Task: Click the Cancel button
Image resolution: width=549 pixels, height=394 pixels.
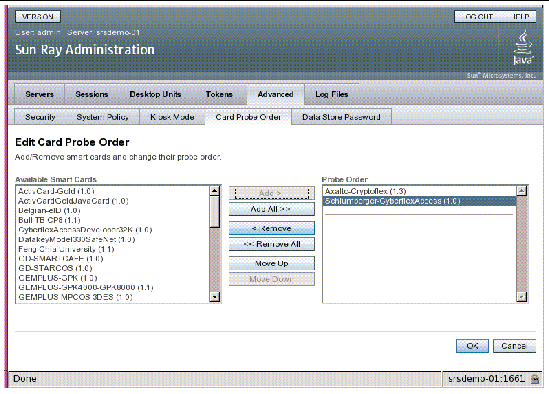Action: tap(514, 346)
